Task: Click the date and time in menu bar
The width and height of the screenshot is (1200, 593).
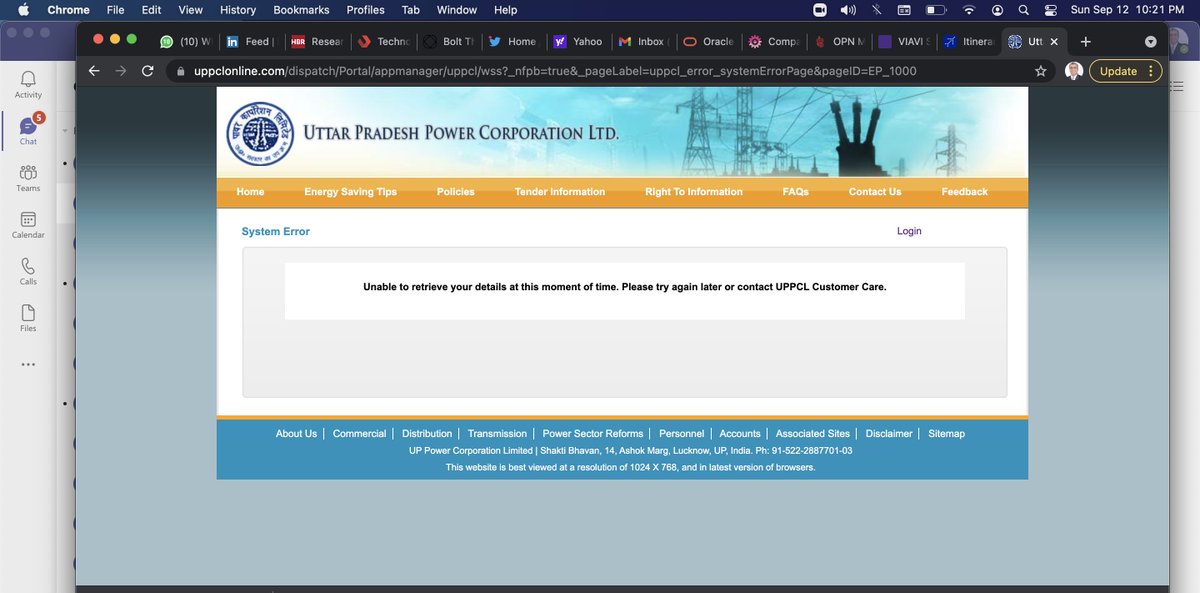Action: coord(1128,10)
